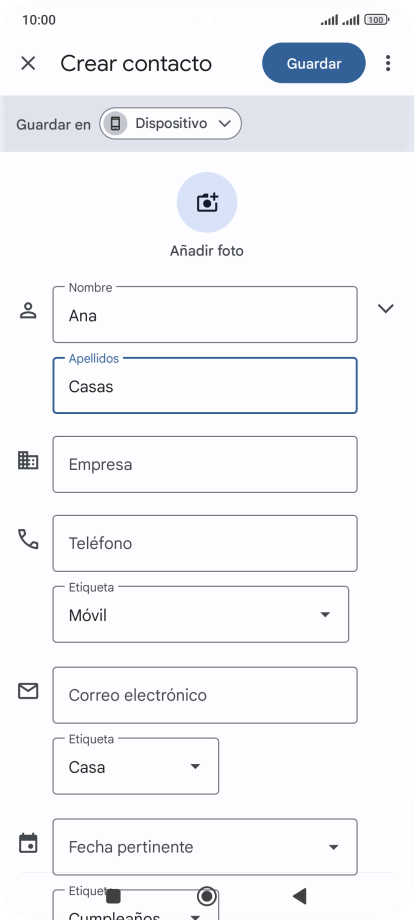This screenshot has height=920, width=414.
Task: Click the phone handset icon
Action: 28,539
